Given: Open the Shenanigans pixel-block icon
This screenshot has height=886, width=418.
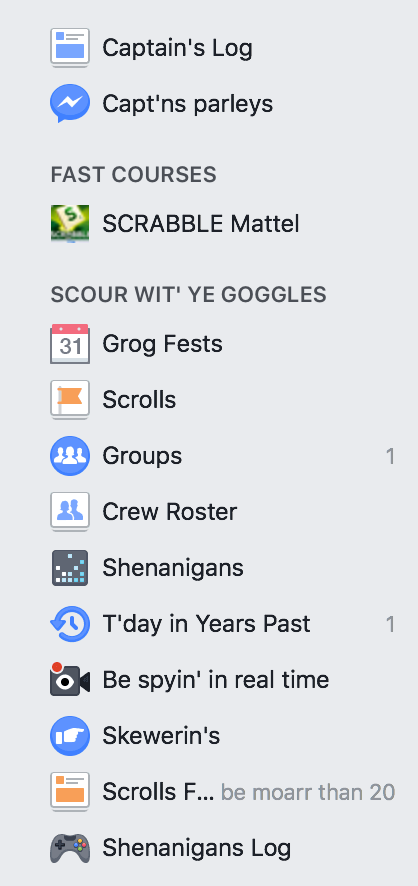Looking at the screenshot, I should tap(69, 567).
